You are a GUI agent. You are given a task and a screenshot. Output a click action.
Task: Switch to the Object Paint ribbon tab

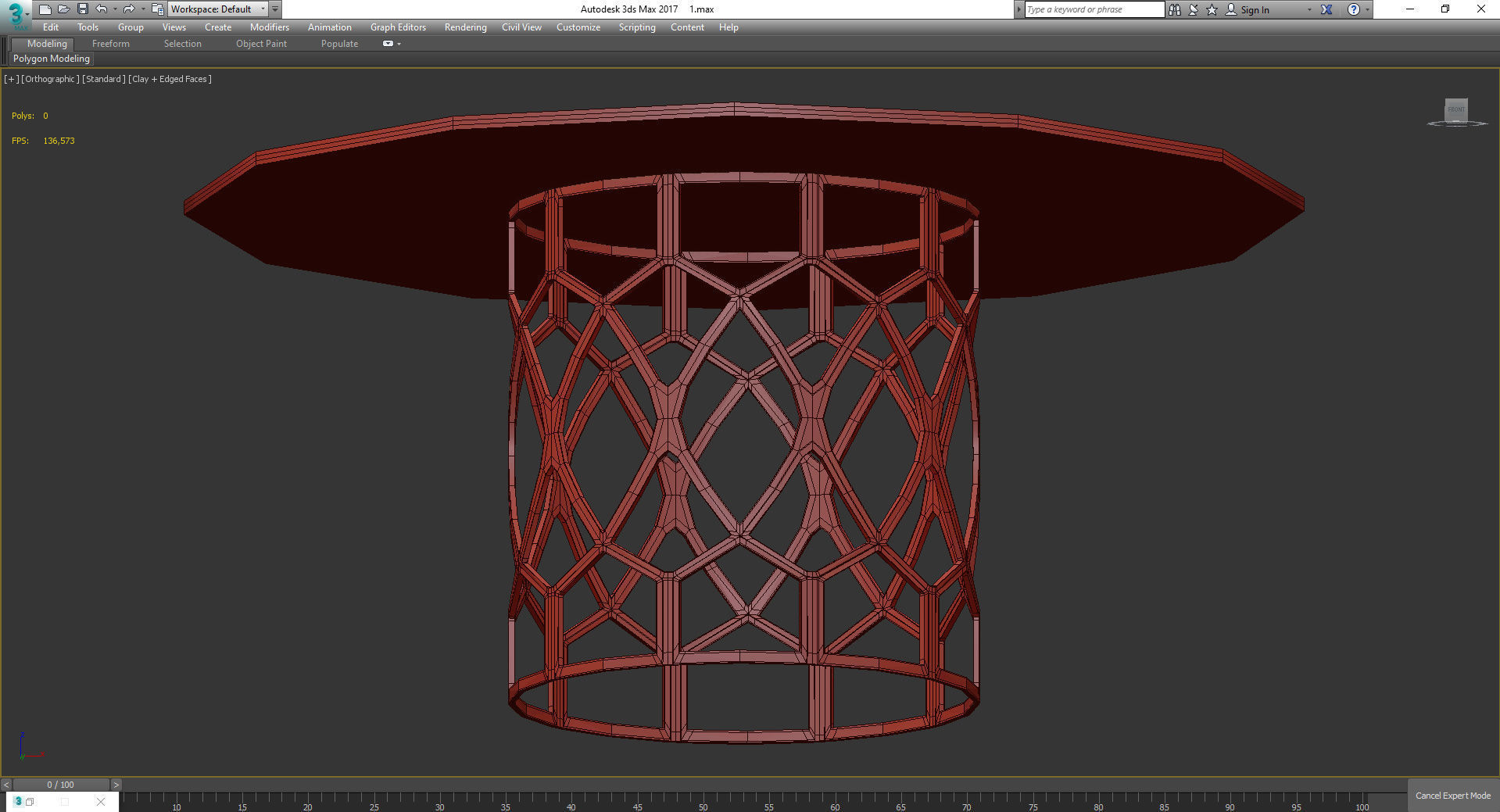(262, 44)
